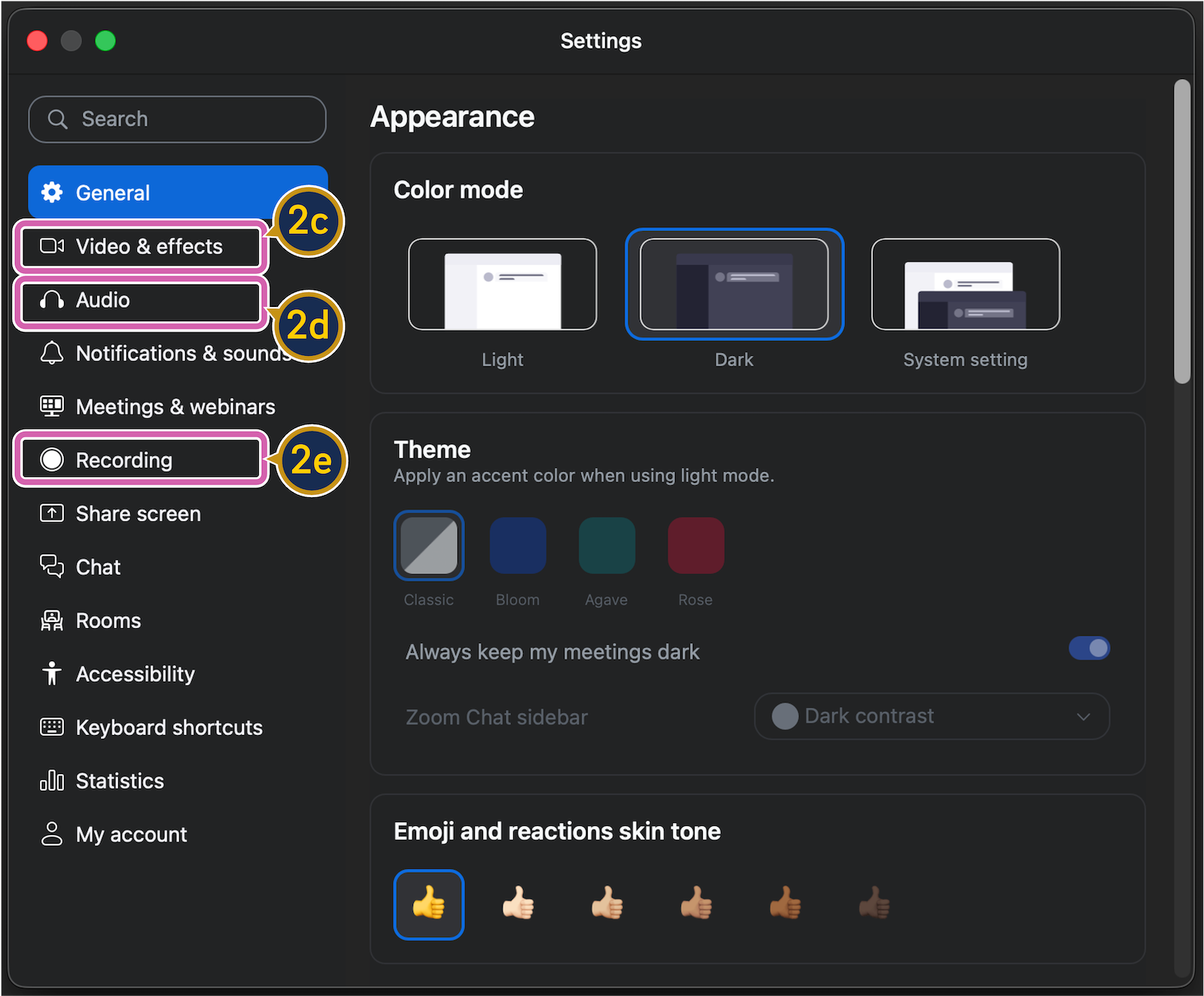Viewport: 1204px width, 996px height.
Task: Click the magnifier icon in Search
Action: click(x=58, y=119)
